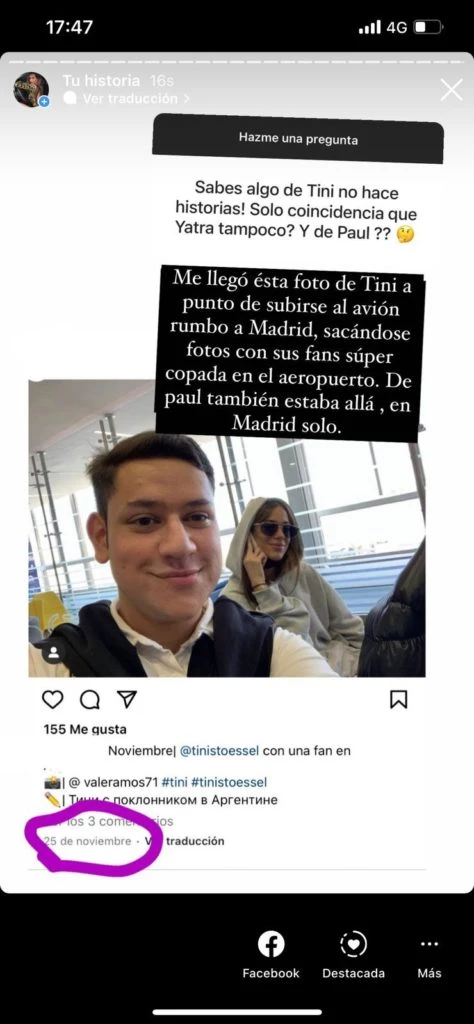Close the story with the X icon
The height and width of the screenshot is (1024, 474).
451,89
